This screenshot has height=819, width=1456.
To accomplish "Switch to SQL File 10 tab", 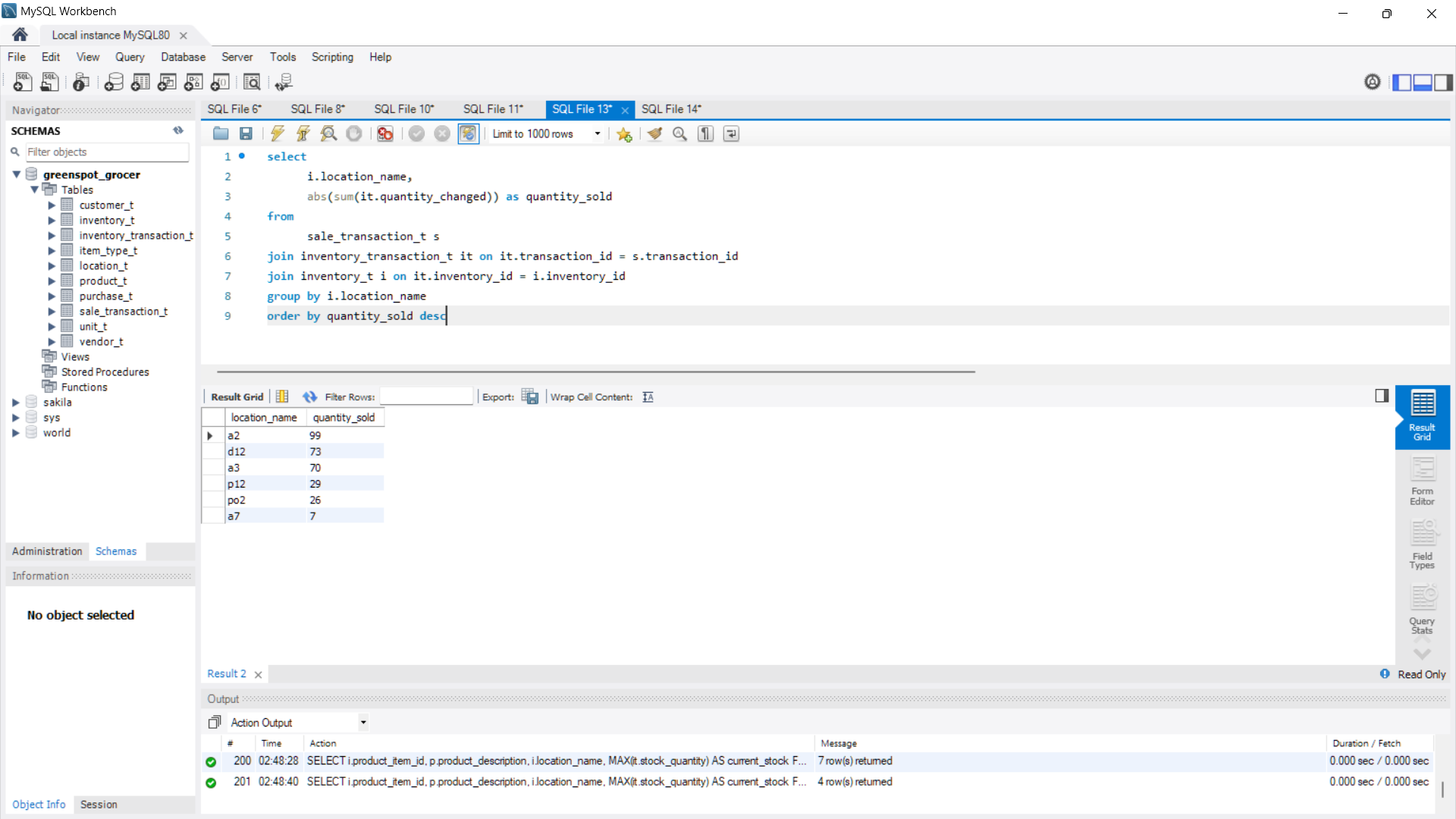I will [x=404, y=109].
